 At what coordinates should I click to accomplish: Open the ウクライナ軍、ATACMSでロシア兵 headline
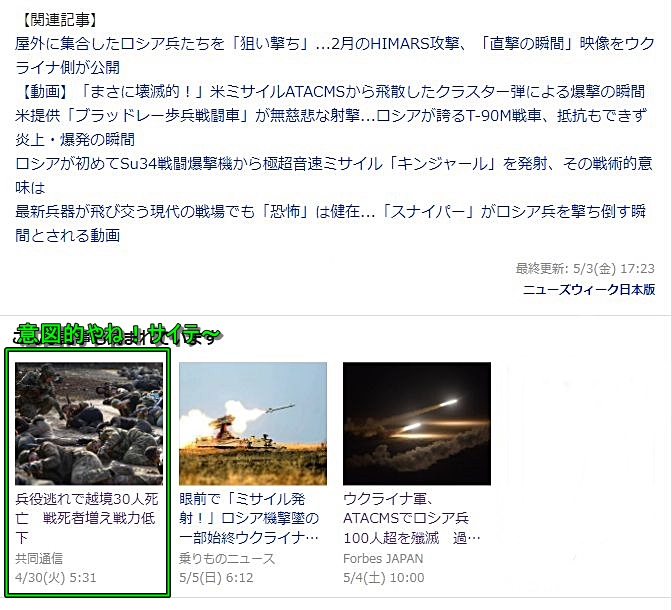pos(412,518)
